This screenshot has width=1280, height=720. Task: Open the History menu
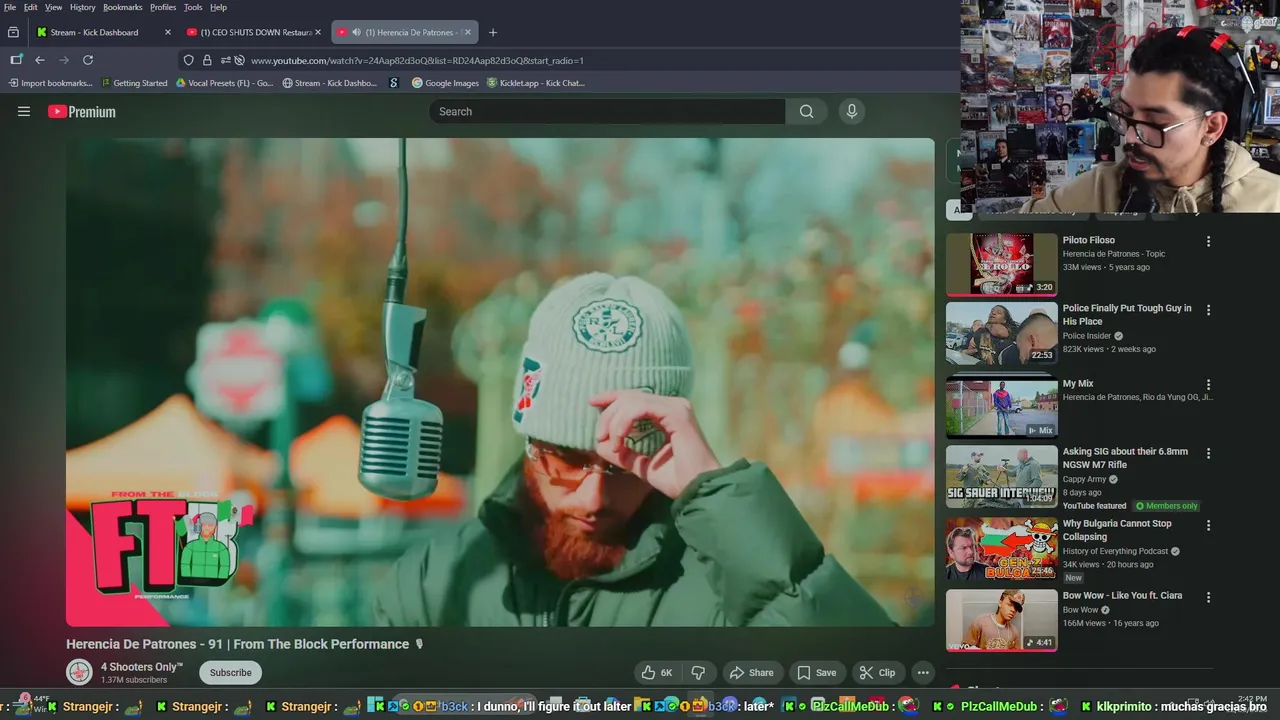point(83,7)
